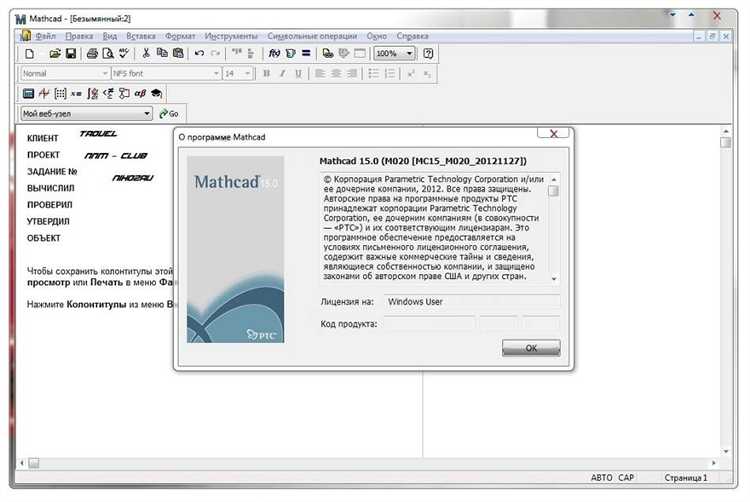Viewport: 750px width, 502px height.
Task: Paste with the clipboard icon
Action: 178,54
